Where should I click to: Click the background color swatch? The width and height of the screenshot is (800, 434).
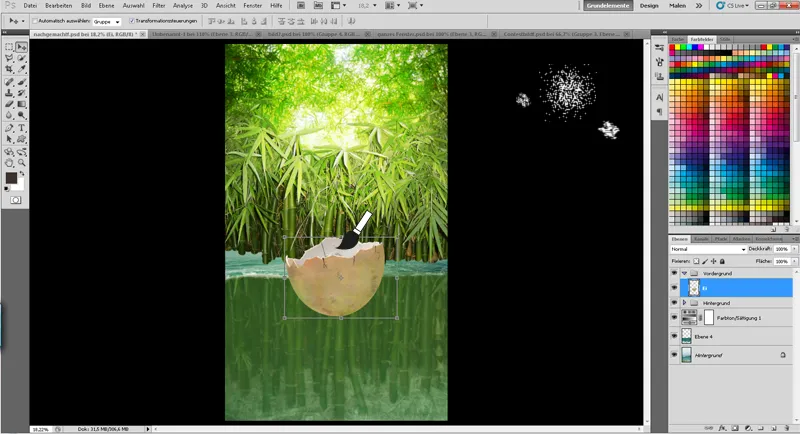tap(20, 185)
